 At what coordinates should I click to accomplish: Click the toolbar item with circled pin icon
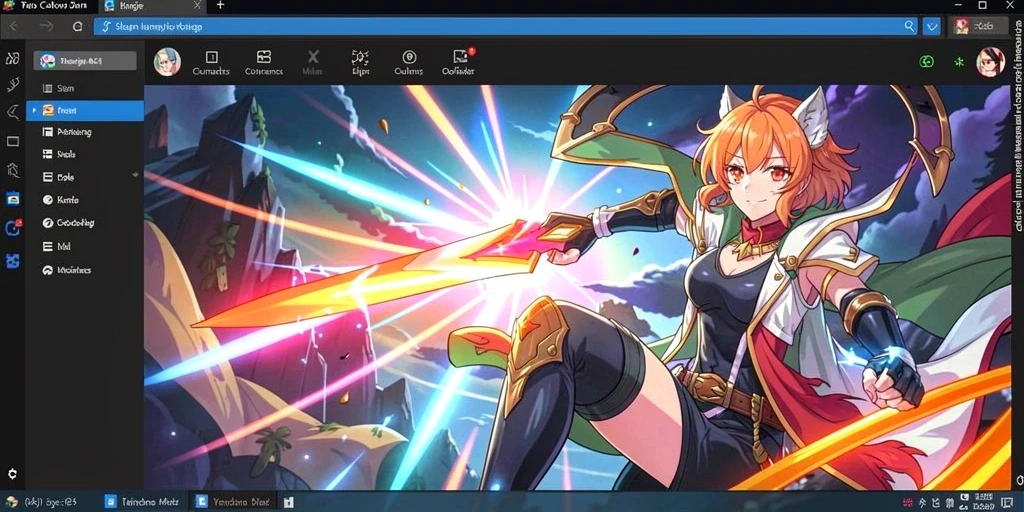pyautogui.click(x=409, y=62)
